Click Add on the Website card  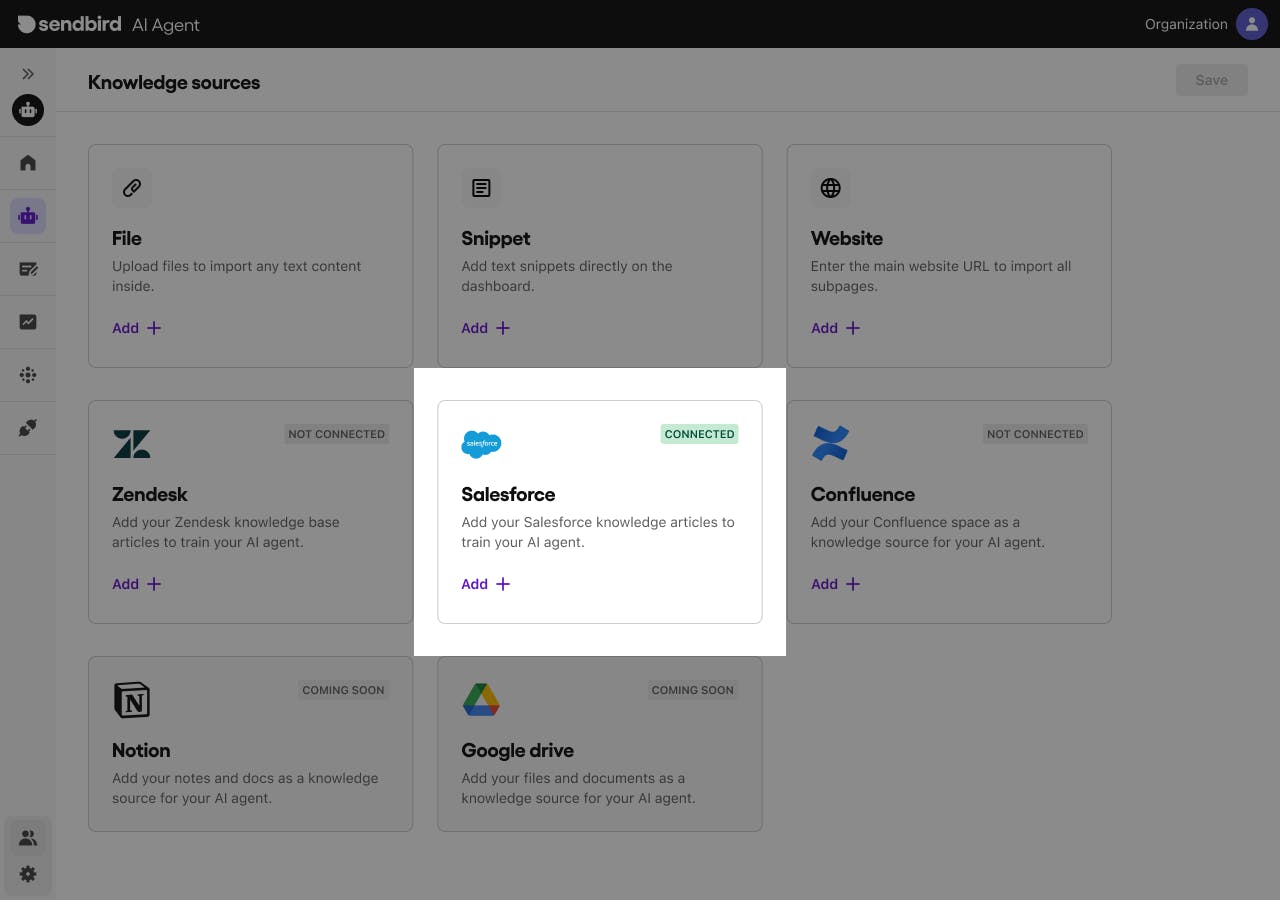[x=834, y=328]
